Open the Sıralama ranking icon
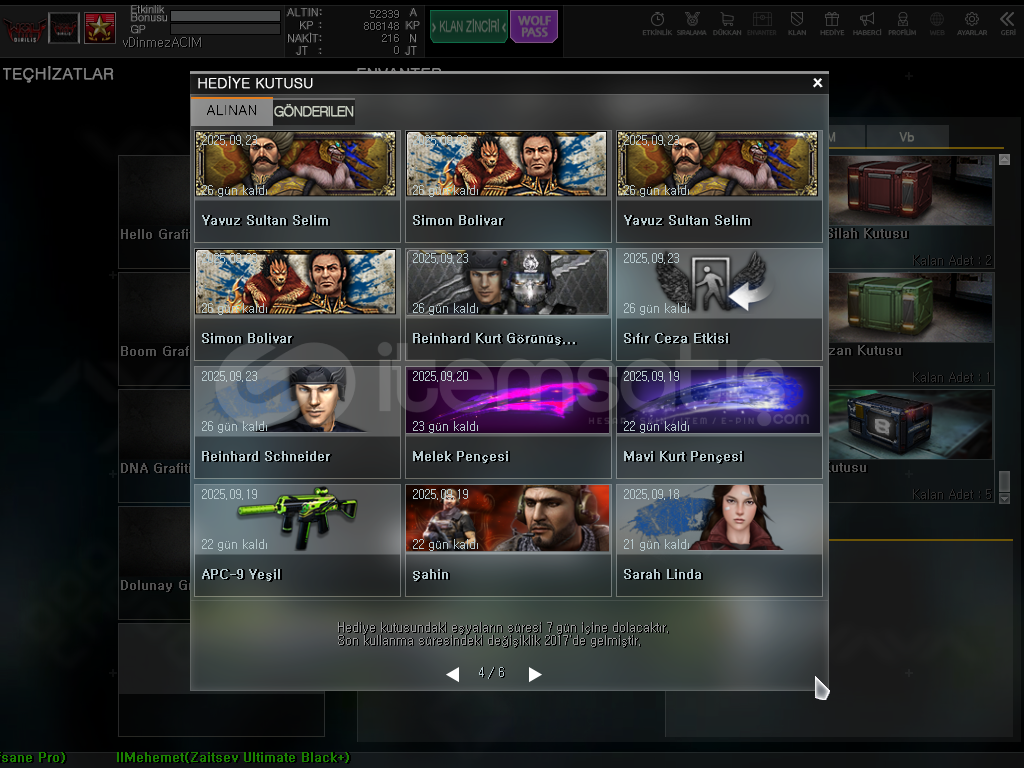This screenshot has width=1024, height=768. click(692, 23)
